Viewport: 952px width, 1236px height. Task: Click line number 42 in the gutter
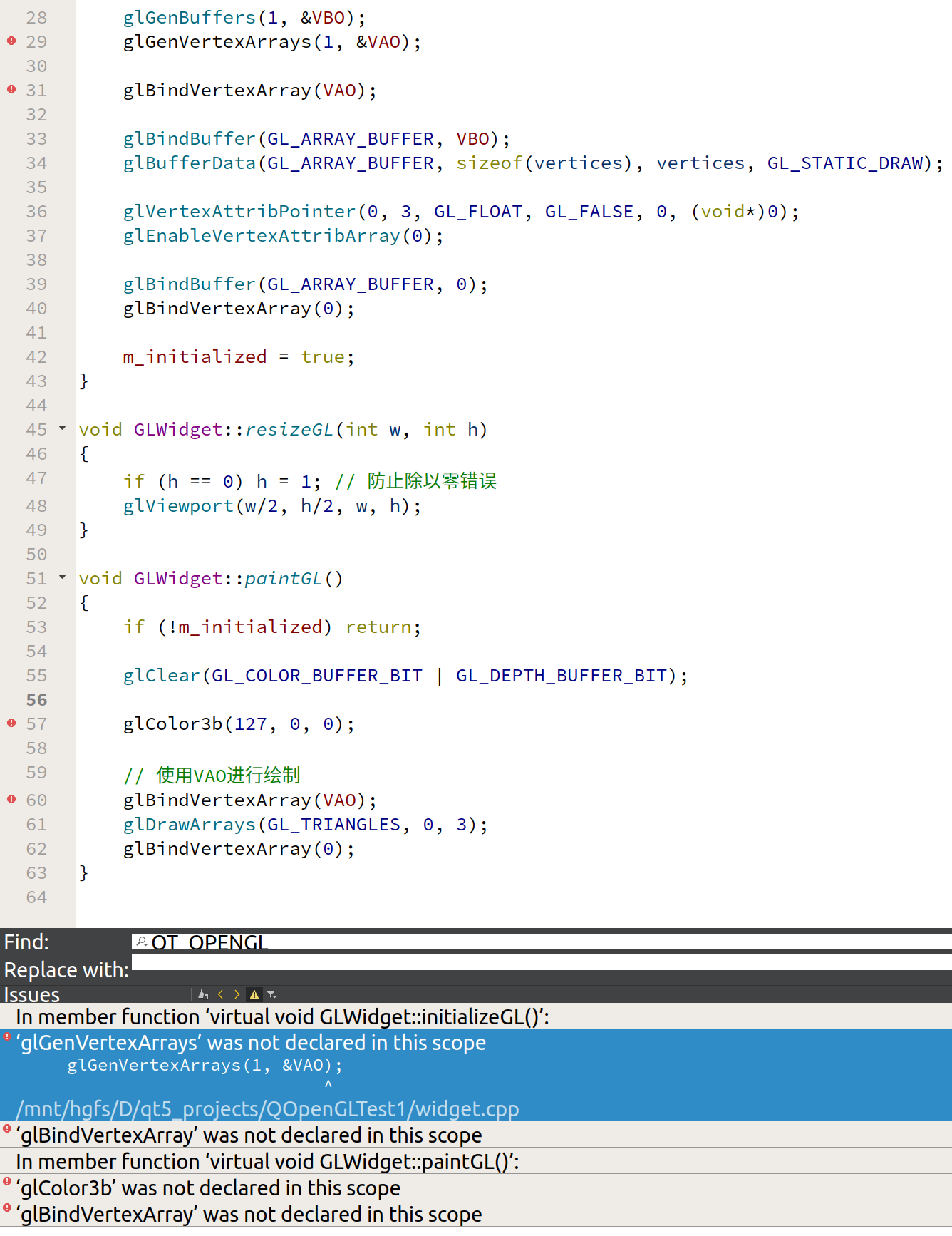[36, 357]
